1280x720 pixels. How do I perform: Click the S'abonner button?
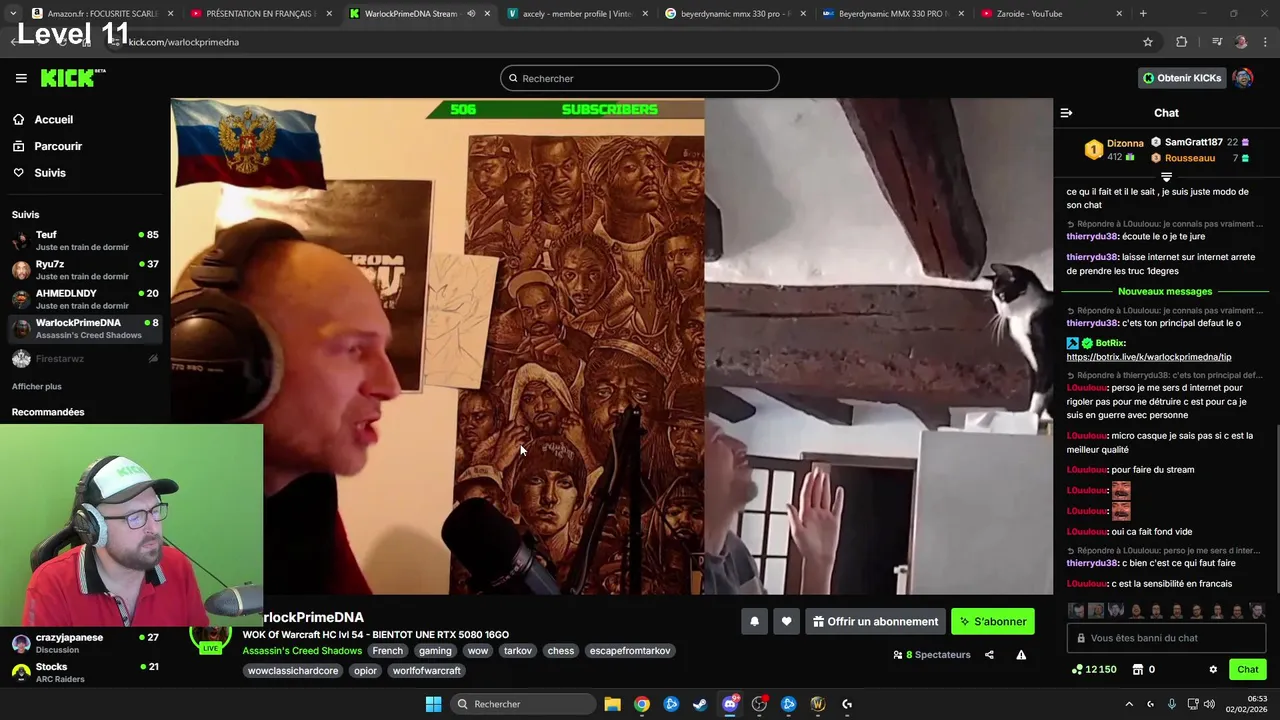tap(993, 622)
